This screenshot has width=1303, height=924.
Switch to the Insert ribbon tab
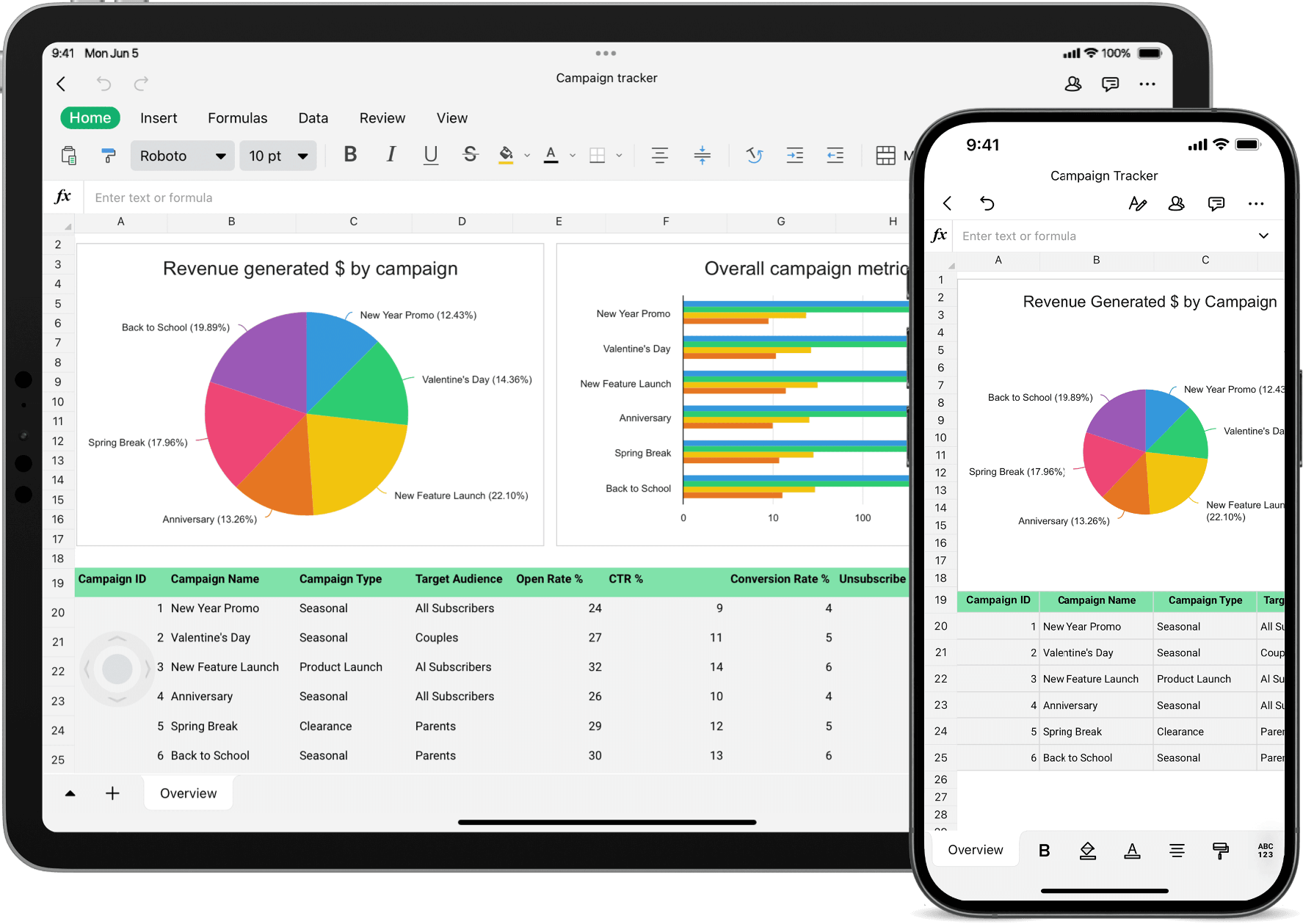(159, 117)
